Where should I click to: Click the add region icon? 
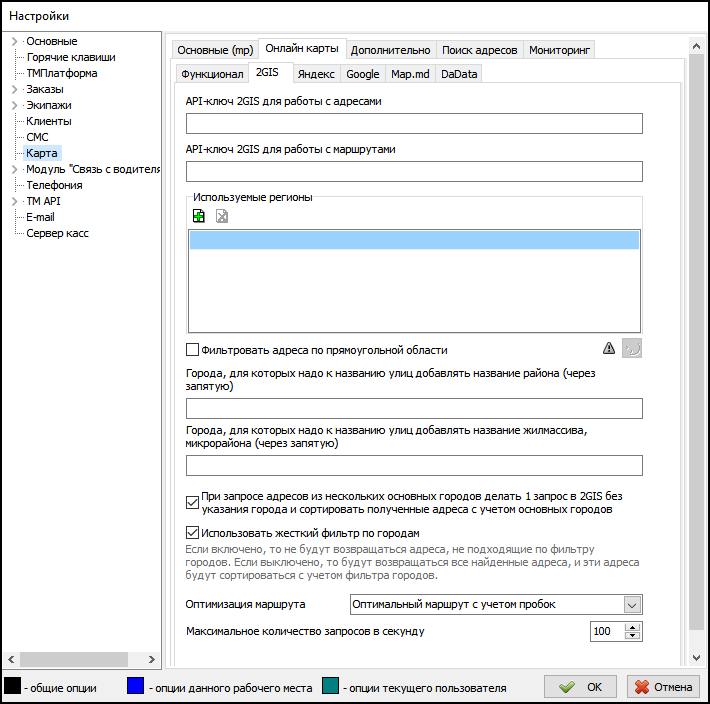[x=198, y=216]
